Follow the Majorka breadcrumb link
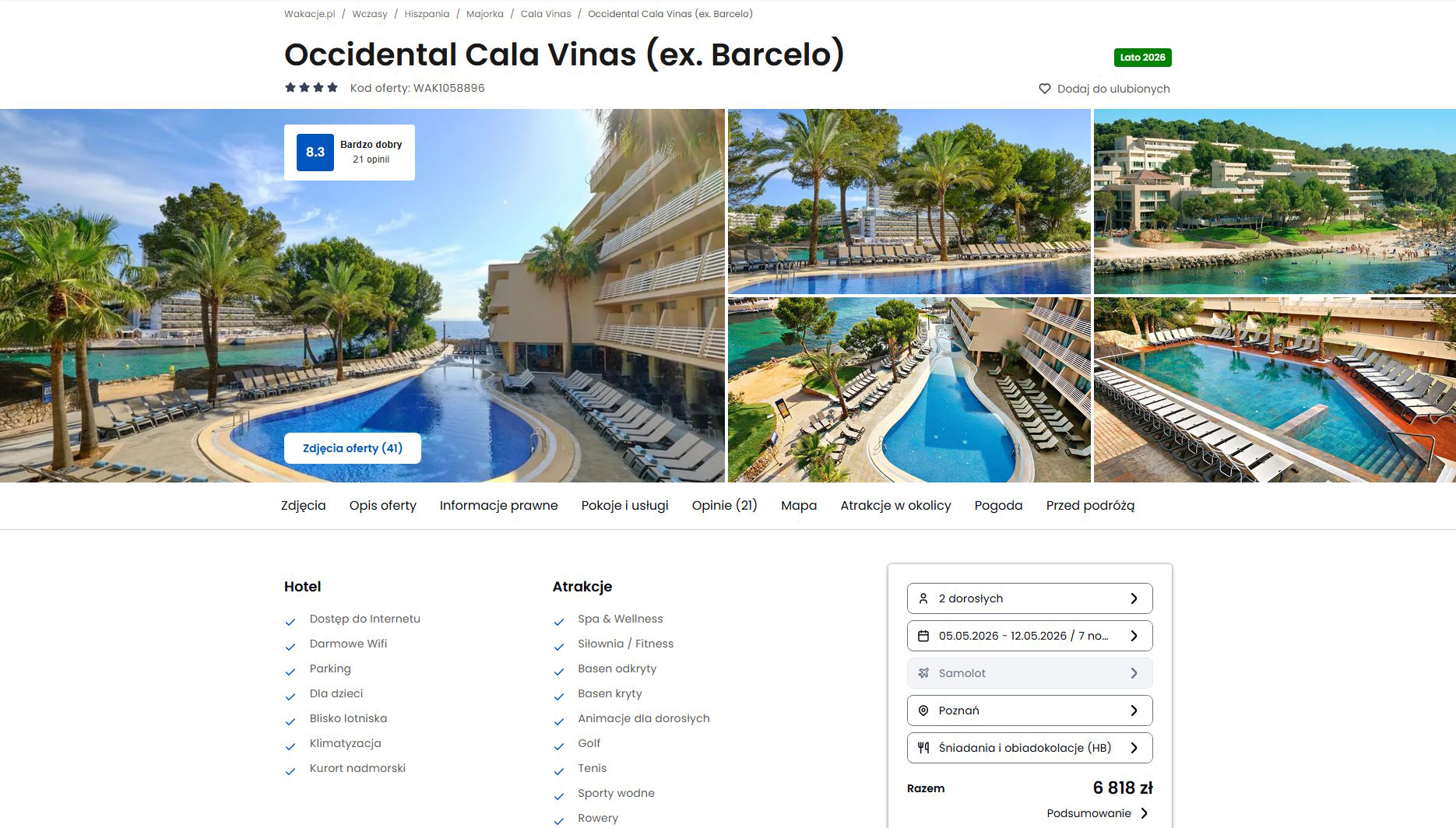Screen dimensions: 1456x828 pos(485,14)
